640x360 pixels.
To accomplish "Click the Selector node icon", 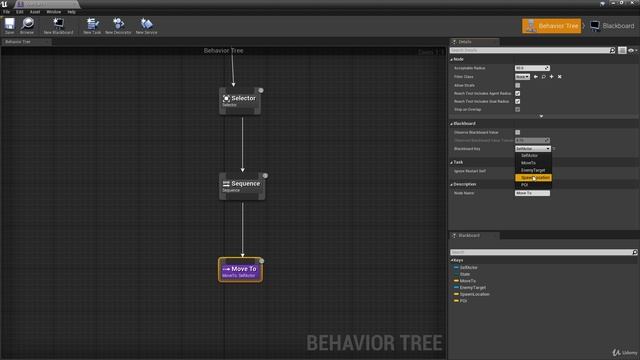I will click(226, 98).
